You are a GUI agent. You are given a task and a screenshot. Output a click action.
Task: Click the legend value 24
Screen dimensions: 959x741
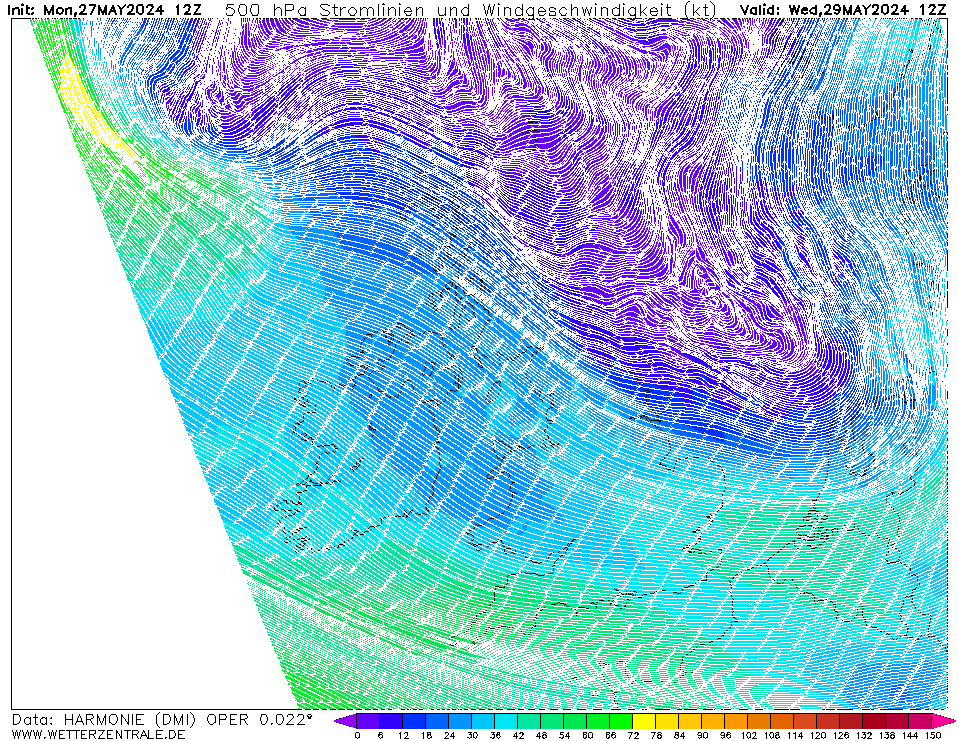pos(450,735)
